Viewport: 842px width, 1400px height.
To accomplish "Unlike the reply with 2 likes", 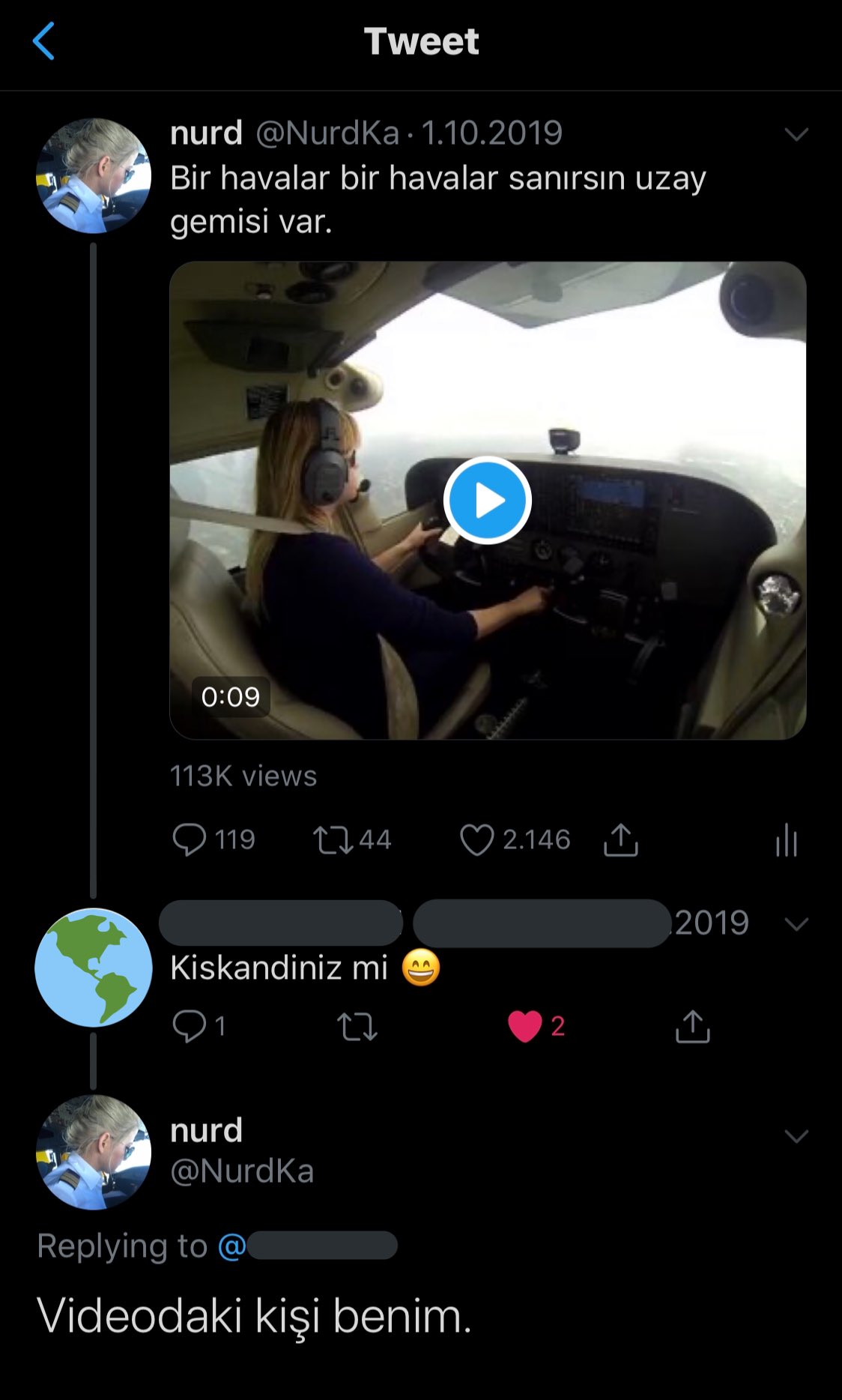I will 524,1026.
